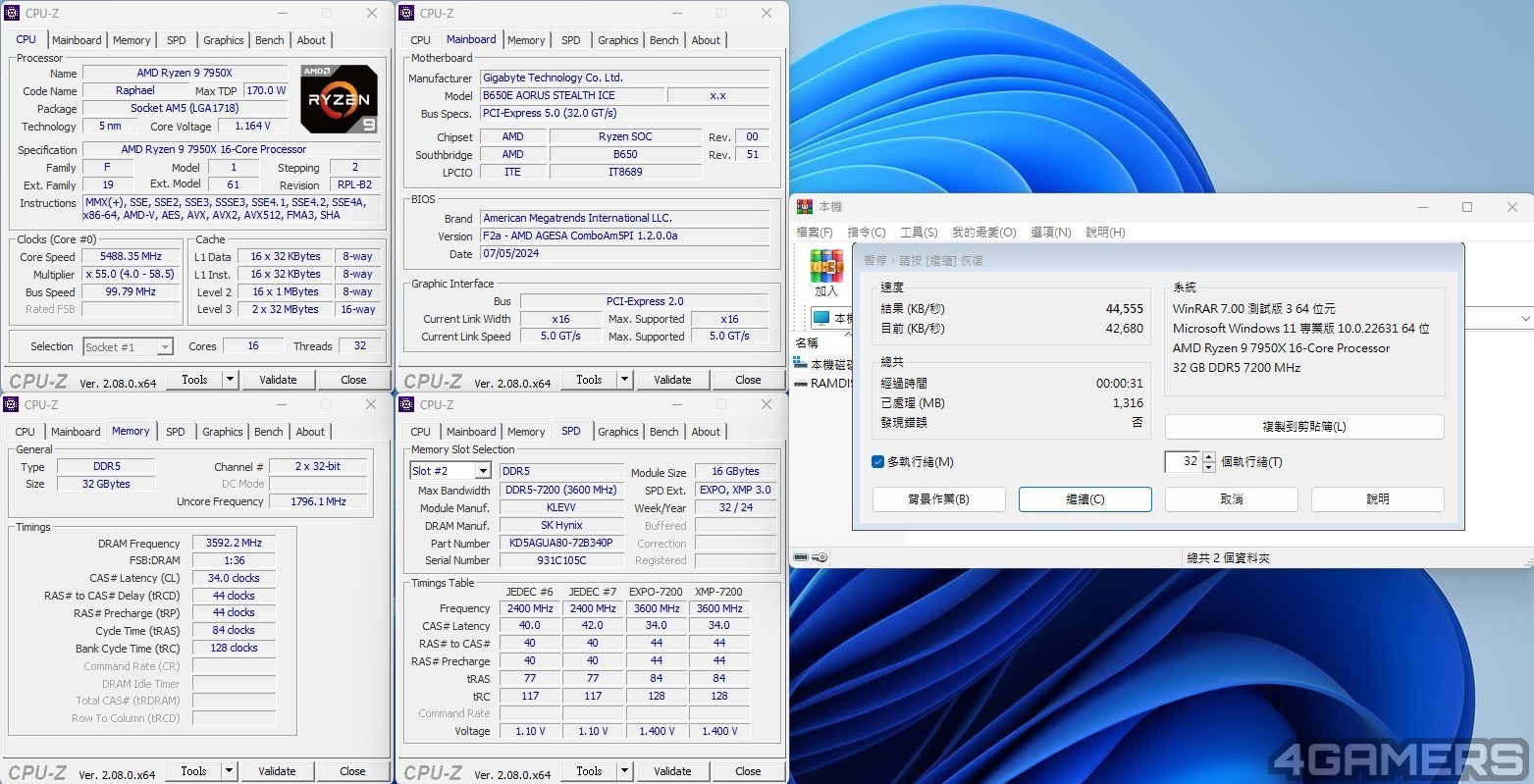Viewport: 1534px width, 784px height.
Task: Expand the WinRAR address bar dropdown
Action: (1525, 319)
